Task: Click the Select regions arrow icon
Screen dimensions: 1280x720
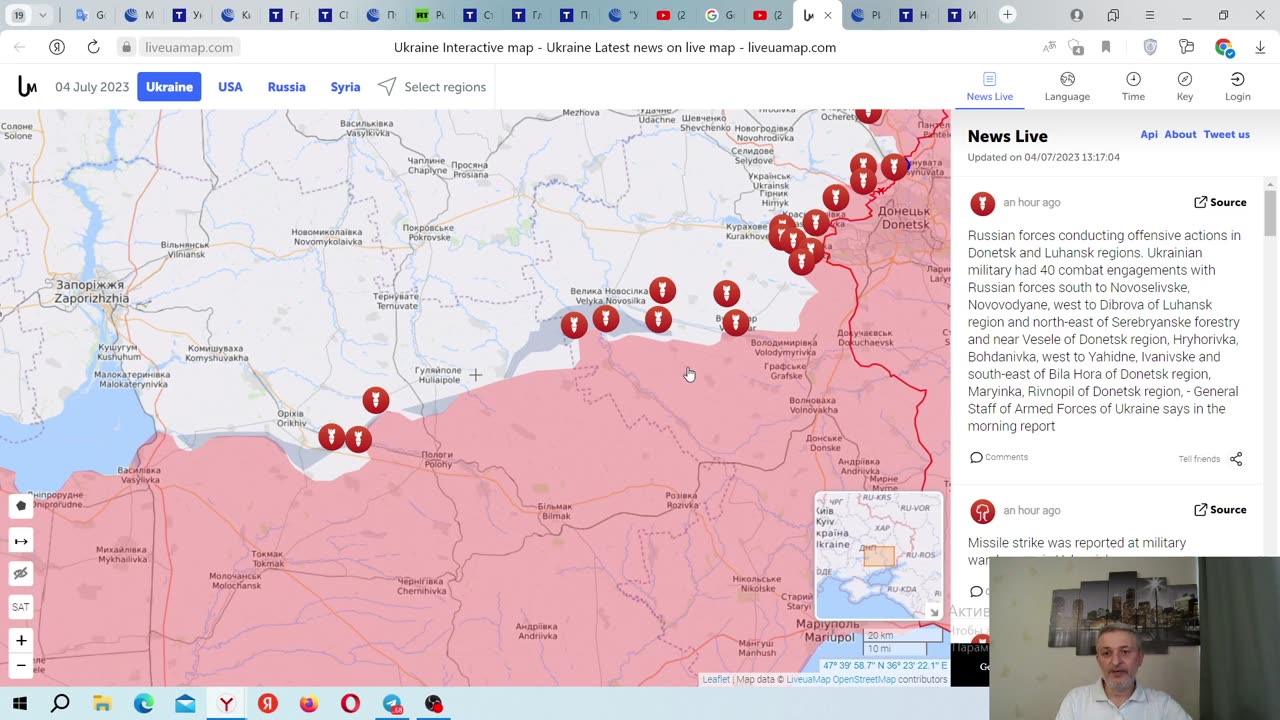Action: pos(387,87)
